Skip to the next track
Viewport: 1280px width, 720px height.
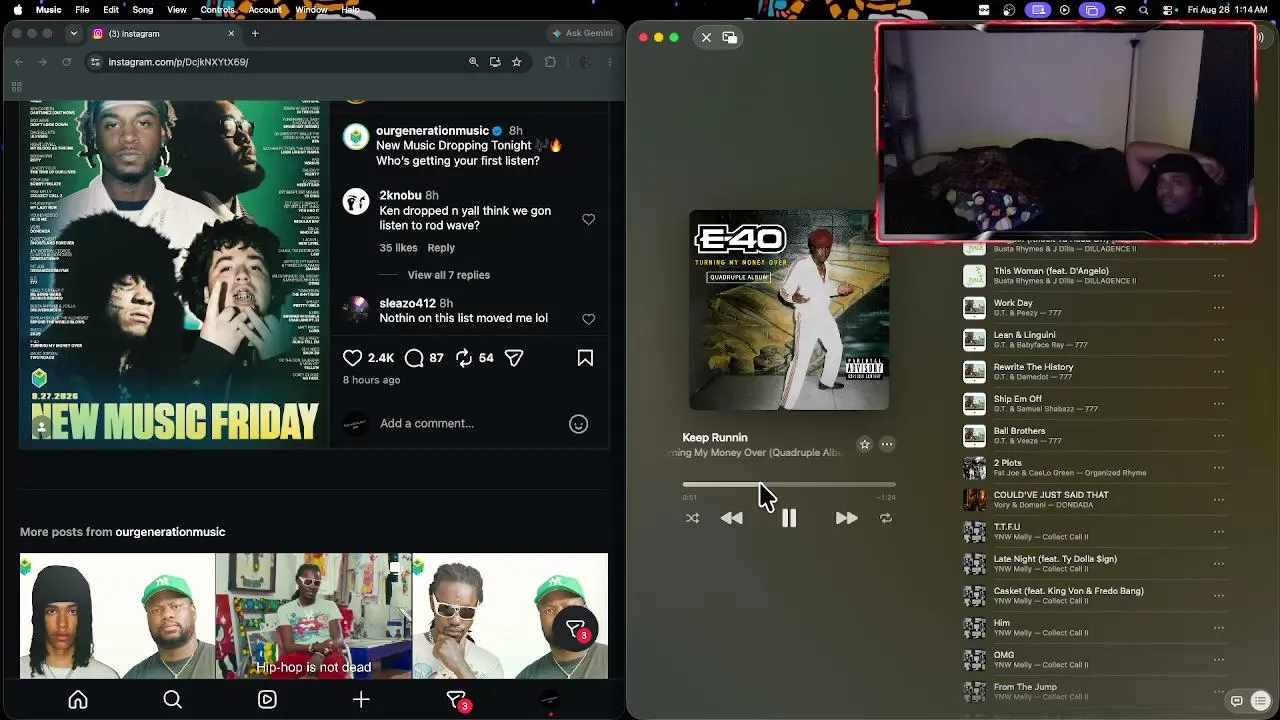coord(846,518)
